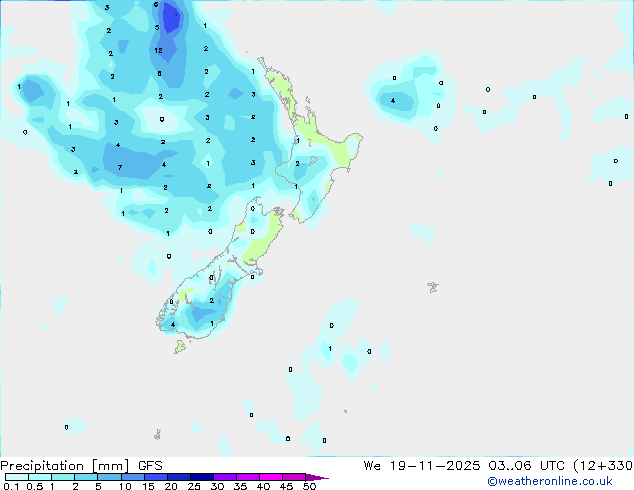Click the 5–10 mm legend color
This screenshot has height=490, width=634.
tap(109, 477)
